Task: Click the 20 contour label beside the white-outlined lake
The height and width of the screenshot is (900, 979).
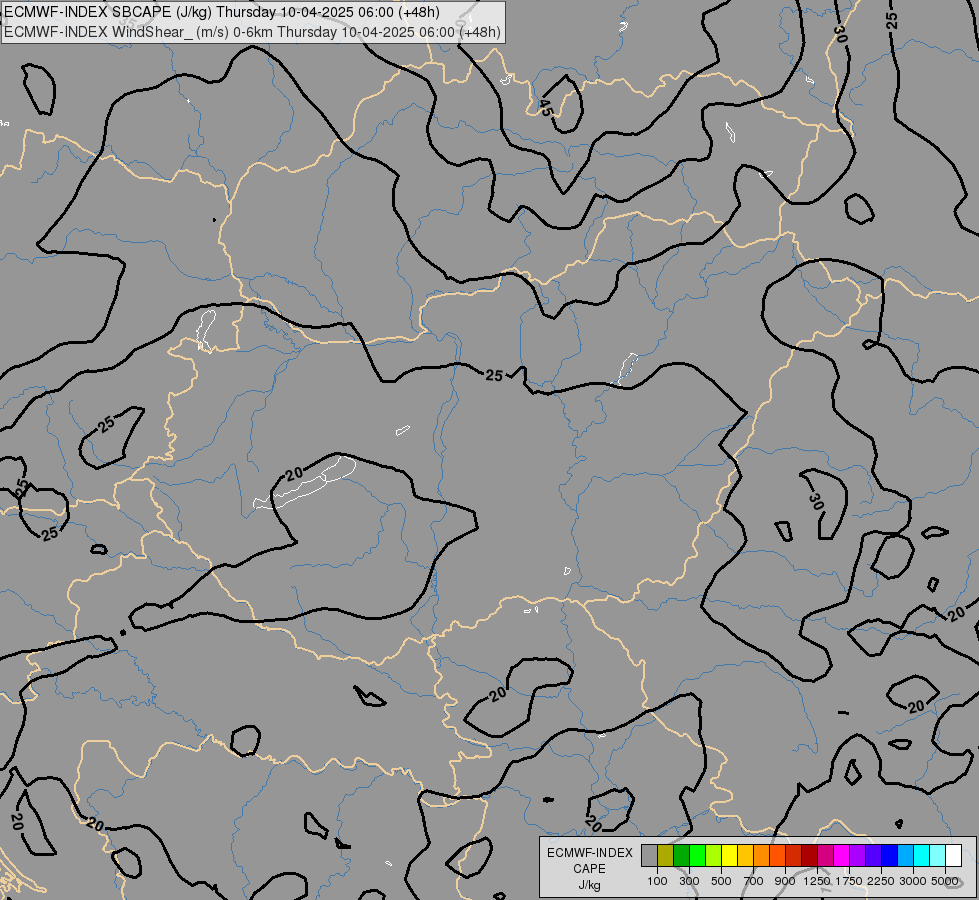Action: tap(294, 475)
